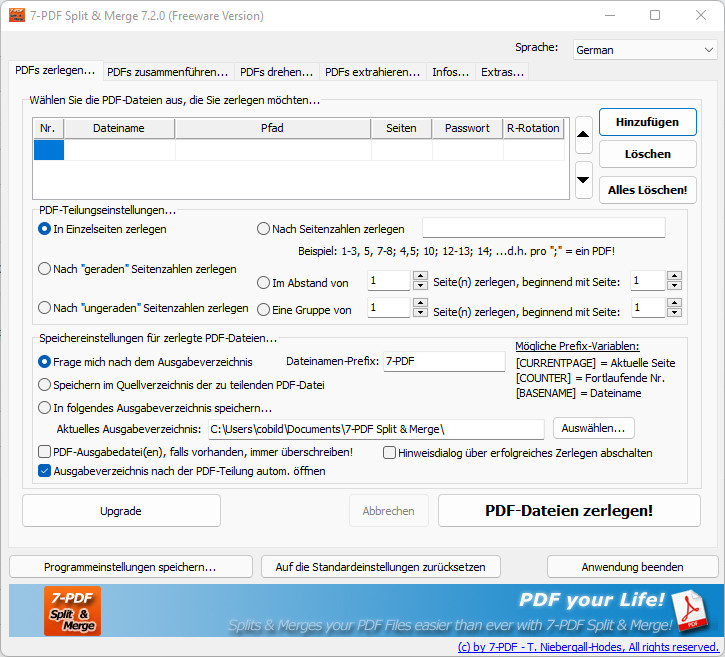Click 'Programmeinstellungen speichern...' button
Image resolution: width=725 pixels, height=657 pixels.
click(x=130, y=567)
